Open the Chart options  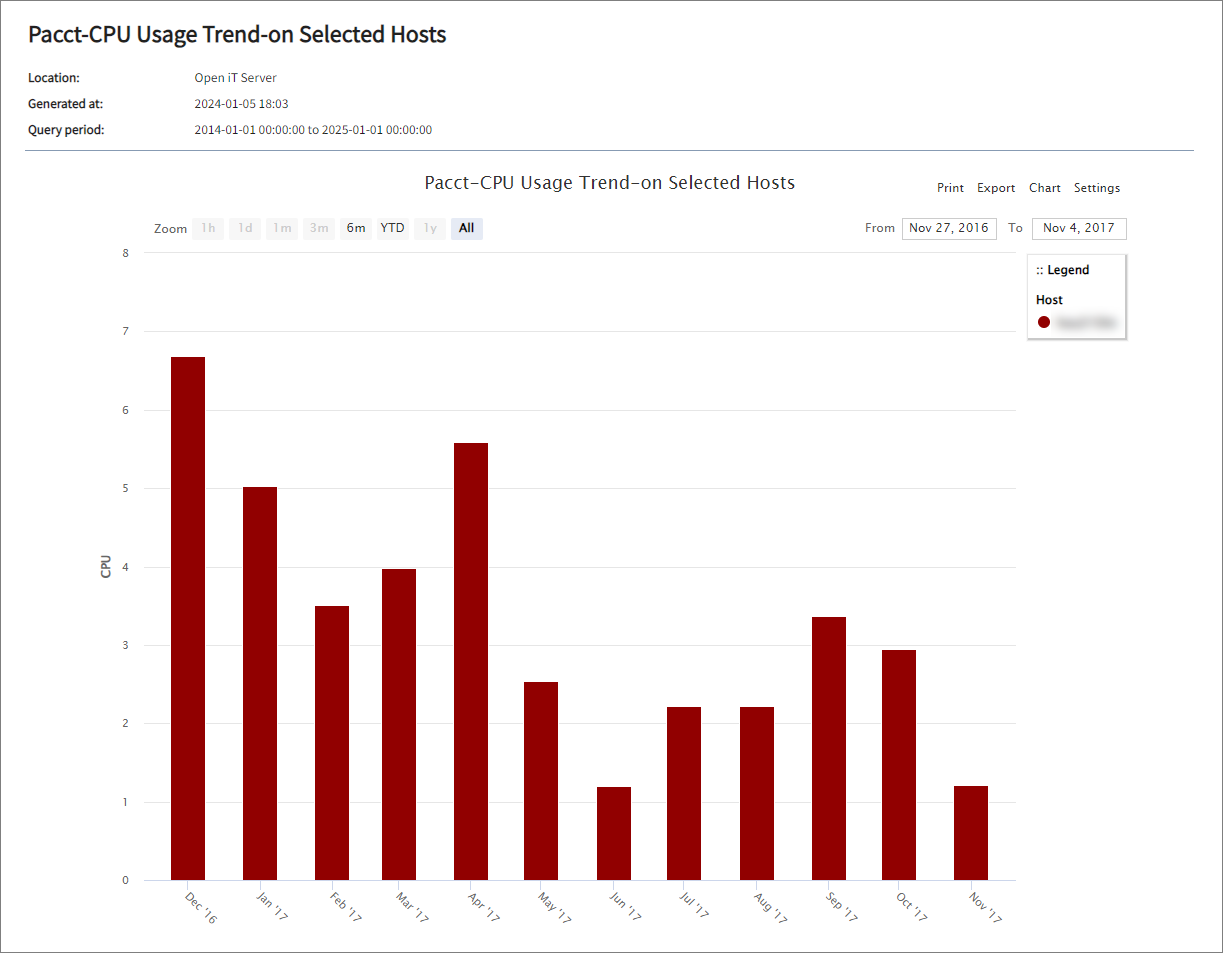[1044, 188]
